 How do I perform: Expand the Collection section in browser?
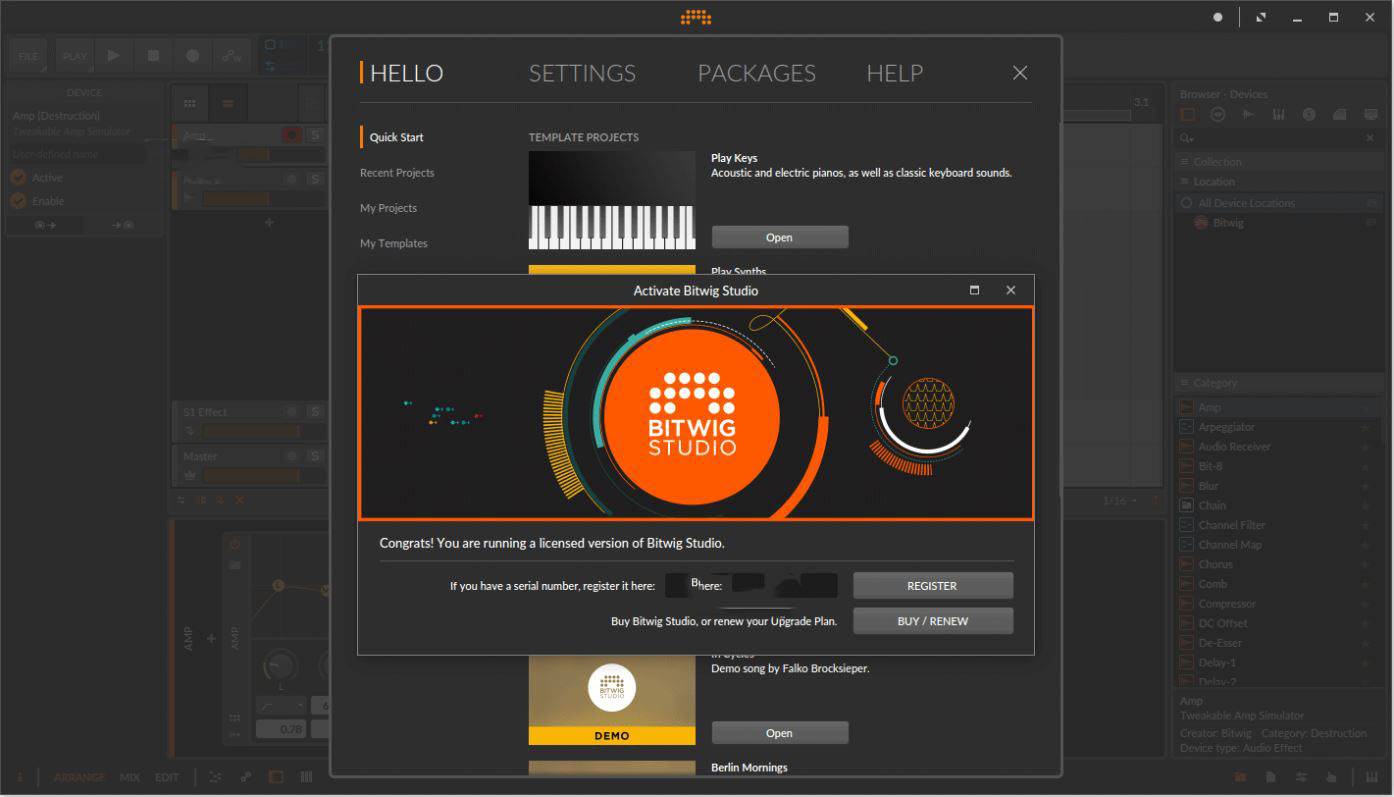click(1217, 162)
